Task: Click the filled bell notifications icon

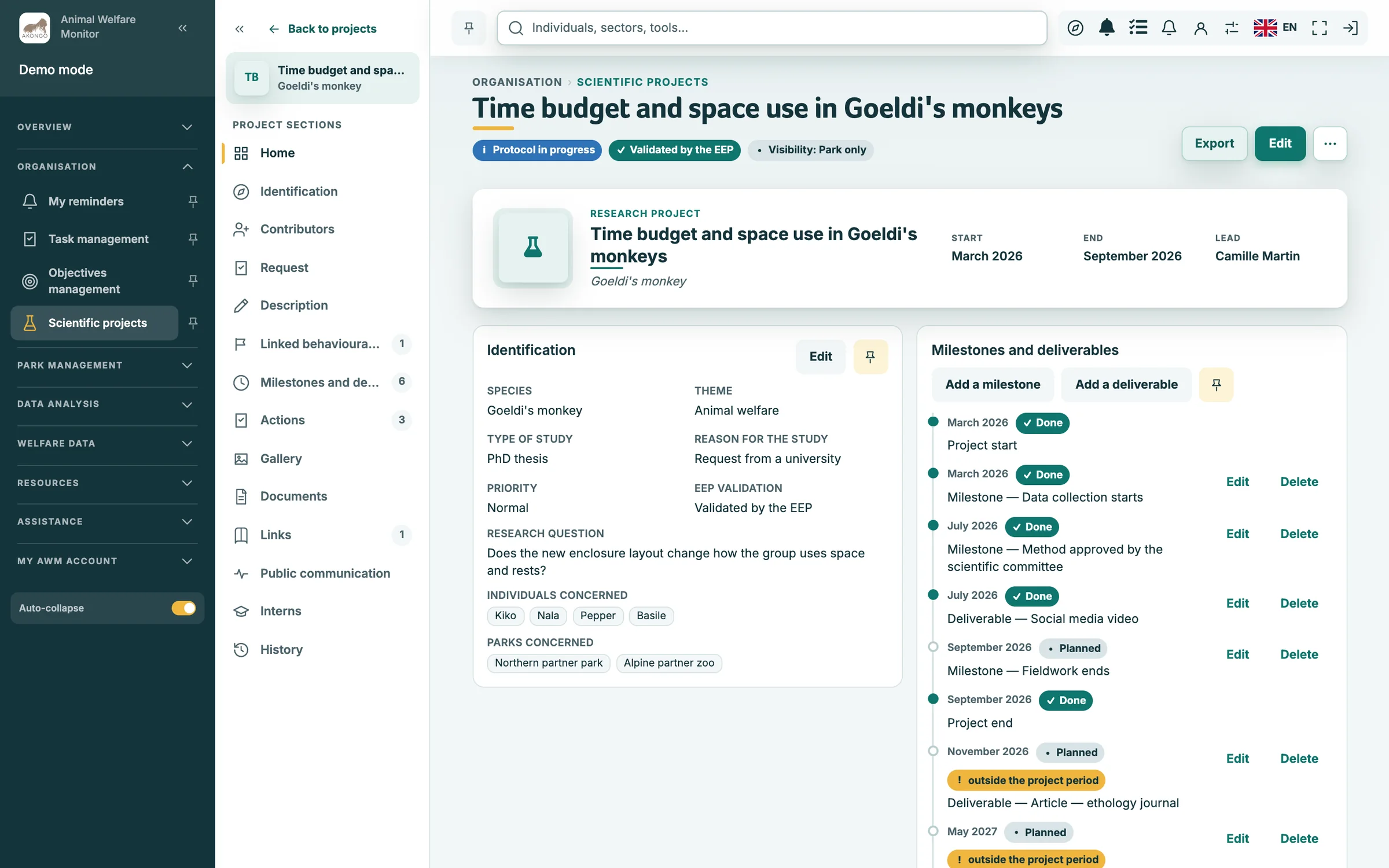Action: (1107, 28)
